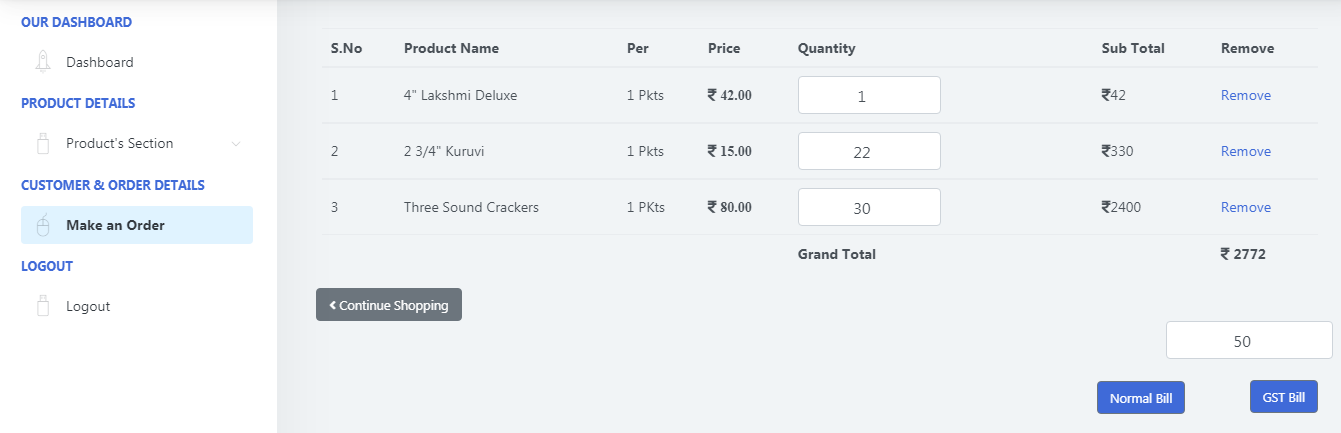
Task: Remove the Three Sound Crackers item
Action: pyautogui.click(x=1245, y=207)
